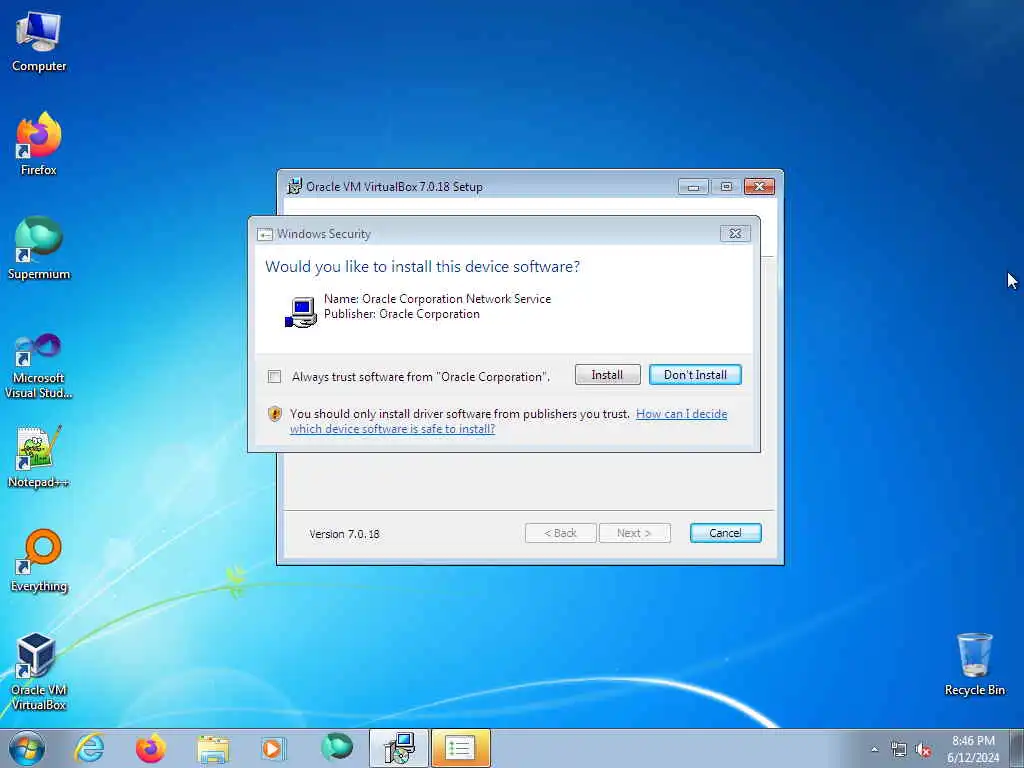Open the Windows Start menu orb
Viewport: 1024px width, 768px height.
click(x=27, y=748)
